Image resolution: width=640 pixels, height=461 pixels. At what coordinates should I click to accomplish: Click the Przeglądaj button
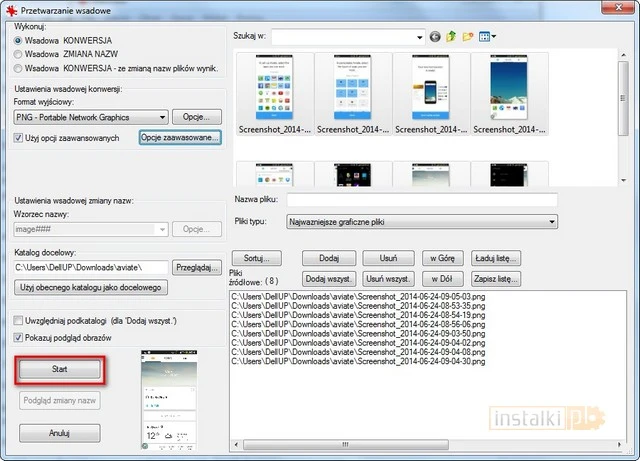coord(197,267)
